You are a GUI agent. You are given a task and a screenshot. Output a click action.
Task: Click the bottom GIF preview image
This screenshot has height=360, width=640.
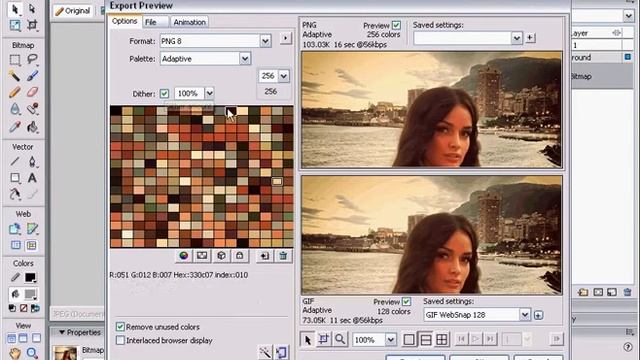tap(431, 235)
